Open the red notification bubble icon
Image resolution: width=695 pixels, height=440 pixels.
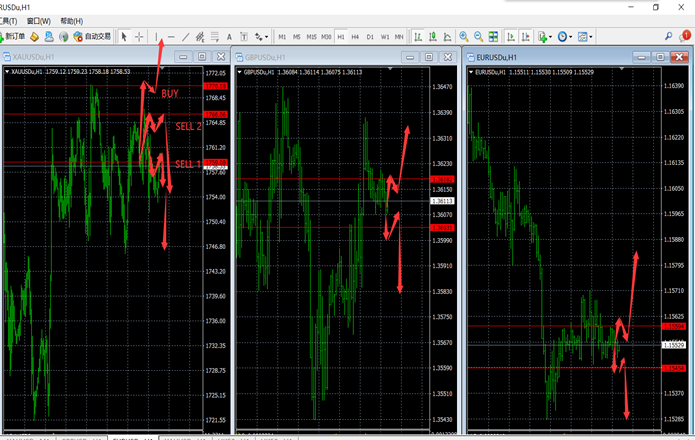(x=686, y=36)
